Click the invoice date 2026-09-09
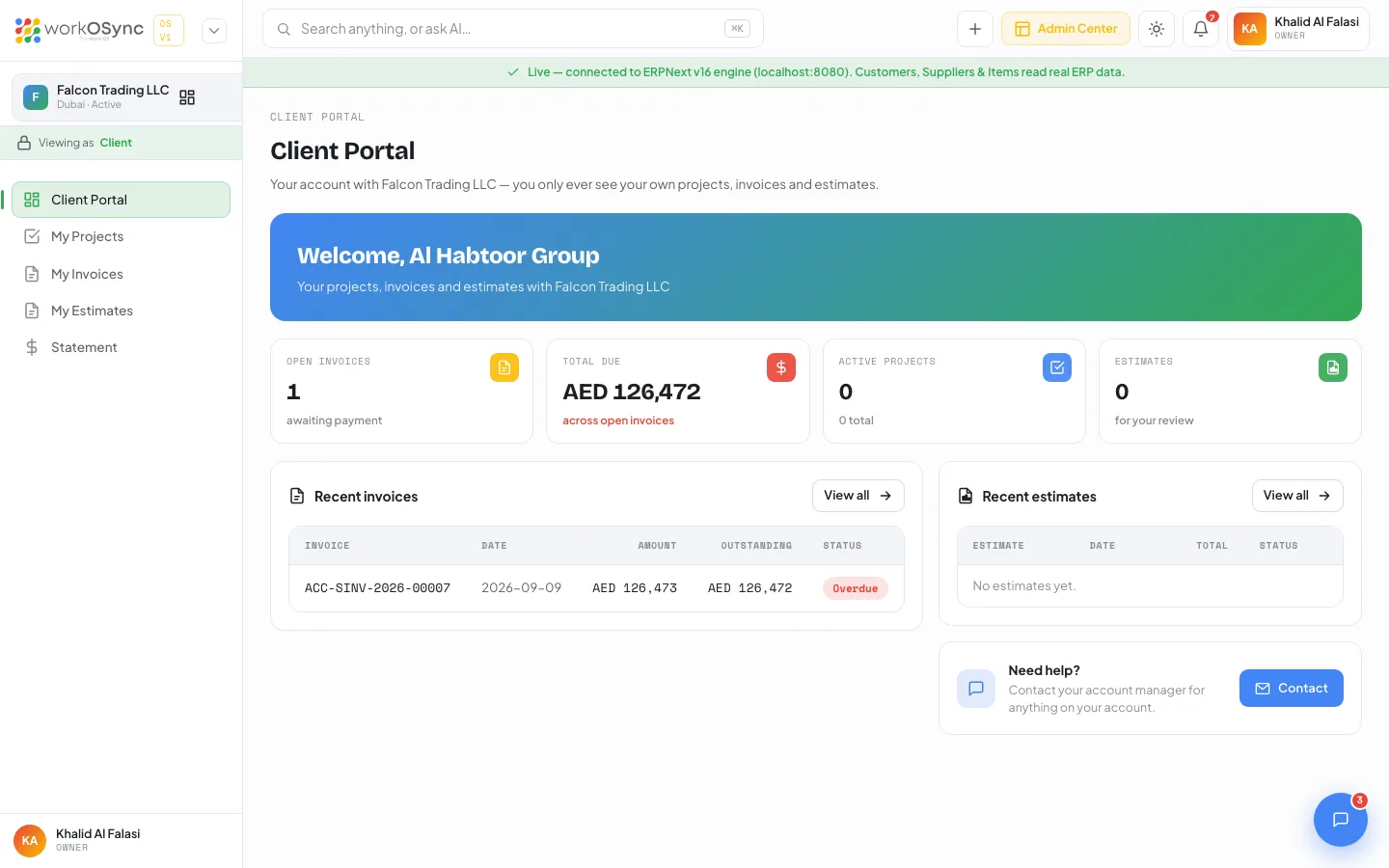The width and height of the screenshot is (1389, 868). [521, 588]
